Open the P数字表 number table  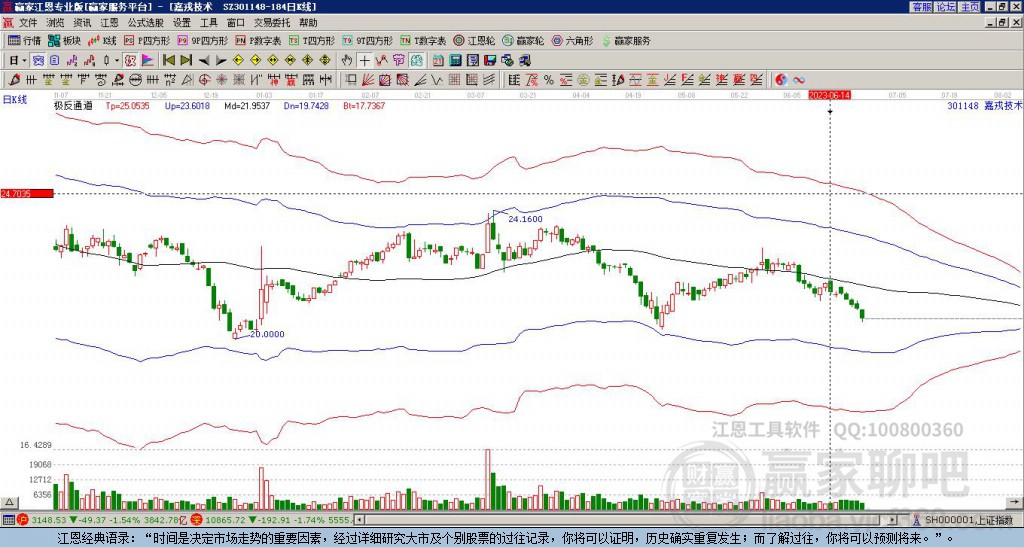259,40
